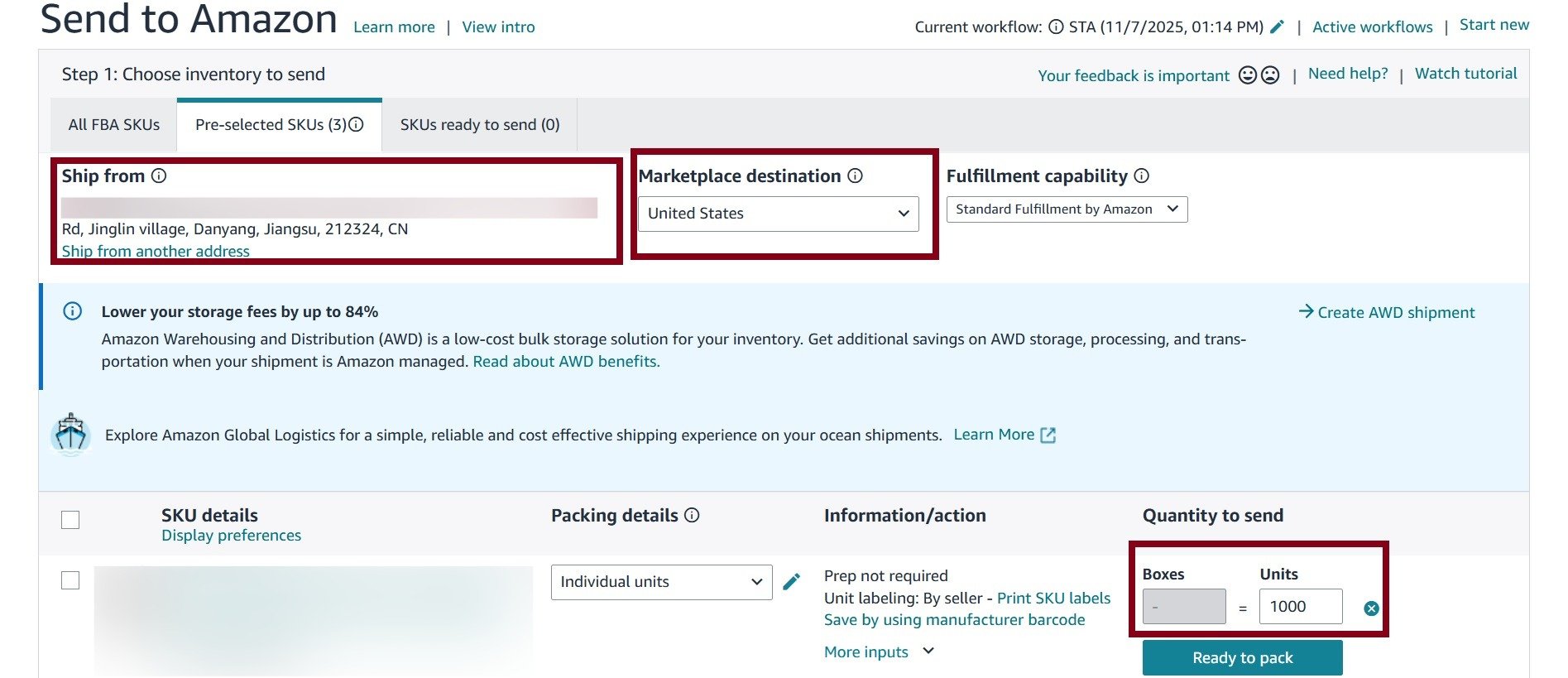Screen dimensions: 1568x678
Task: Click the happy face feedback icon
Action: (x=1248, y=75)
